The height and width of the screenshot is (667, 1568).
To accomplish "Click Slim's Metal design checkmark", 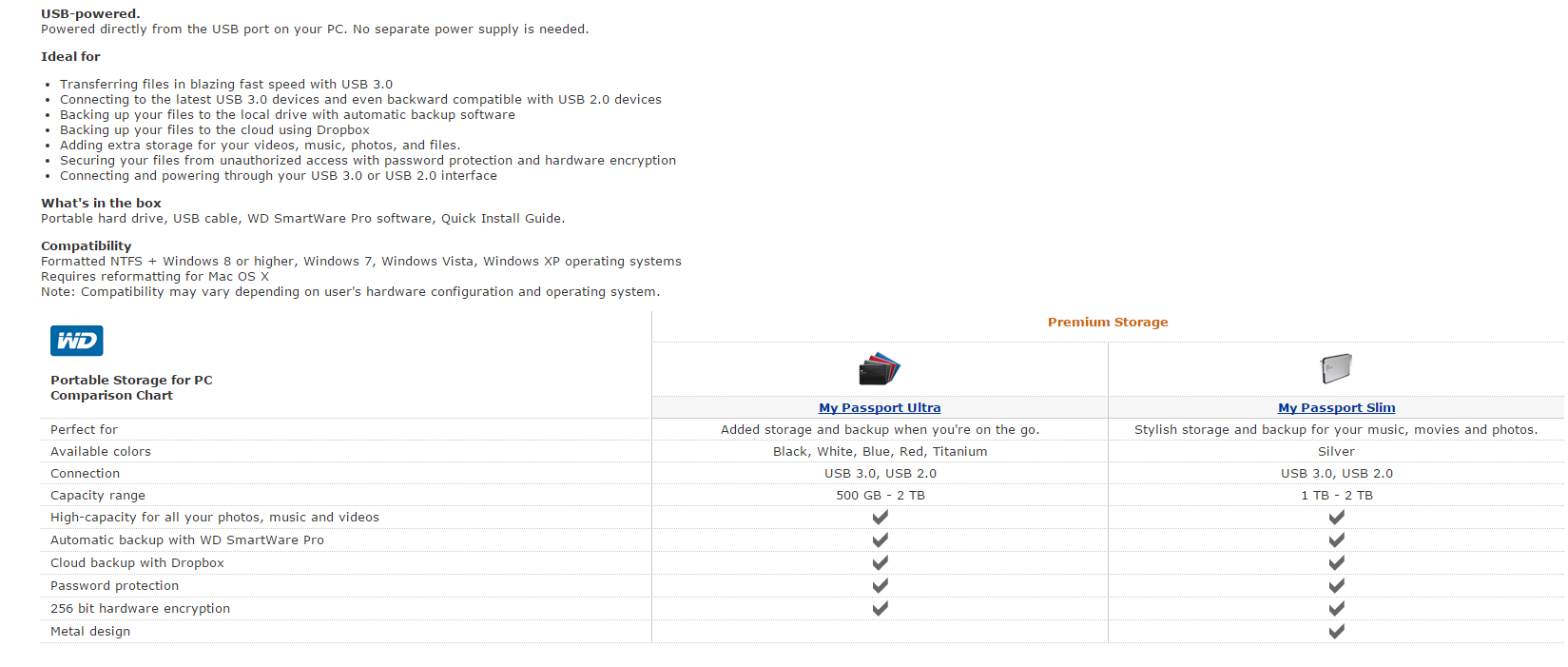I will click(x=1337, y=631).
